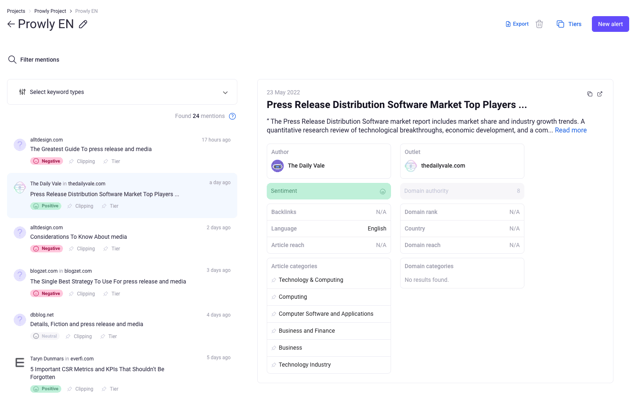Image resolution: width=630 pixels, height=396 pixels.
Task: Click Tier on Considerations To Know mention
Action: 112,249
